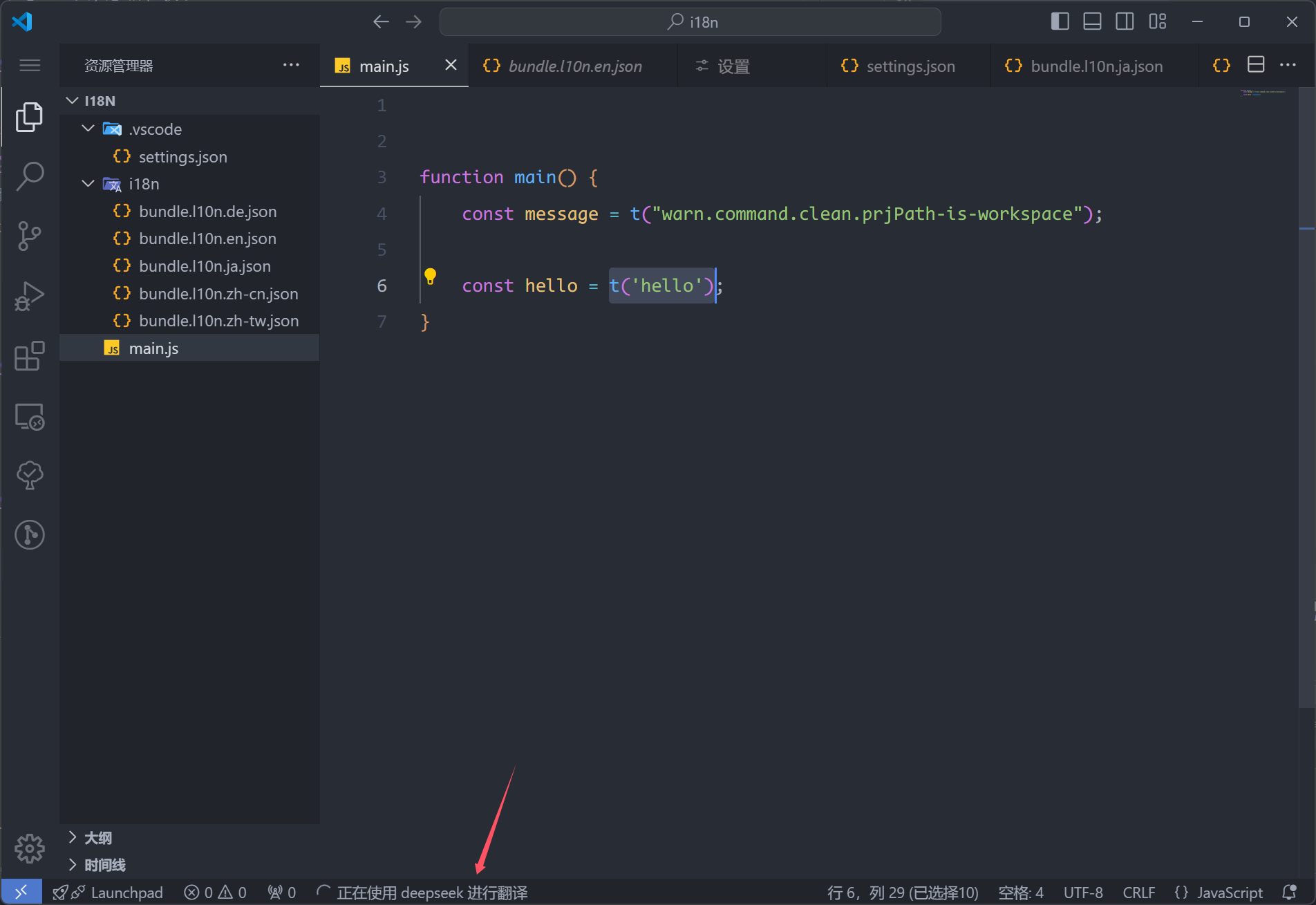Open the Explorer view in activity bar

(x=29, y=117)
